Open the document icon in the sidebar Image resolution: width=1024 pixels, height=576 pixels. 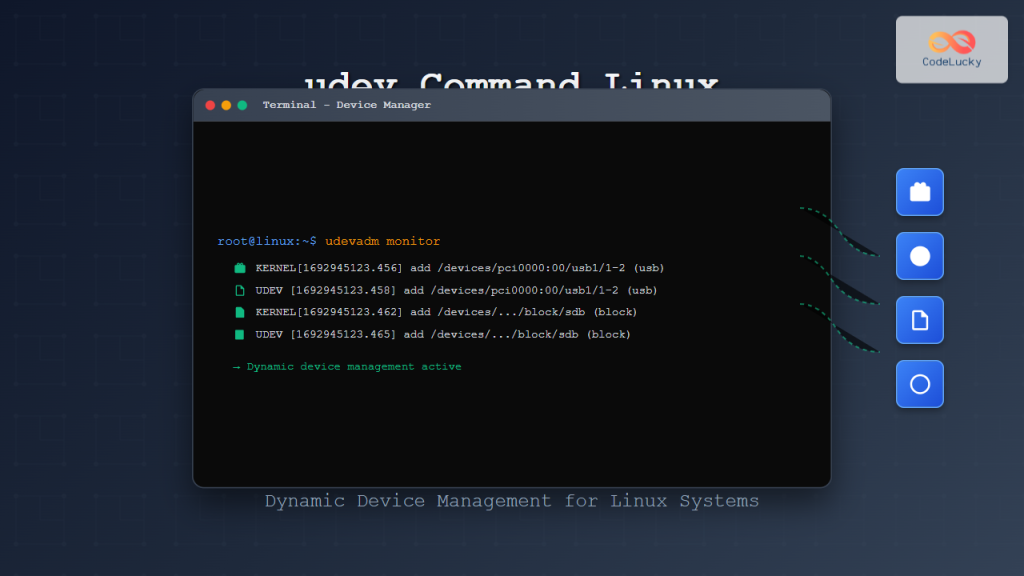coord(919,320)
